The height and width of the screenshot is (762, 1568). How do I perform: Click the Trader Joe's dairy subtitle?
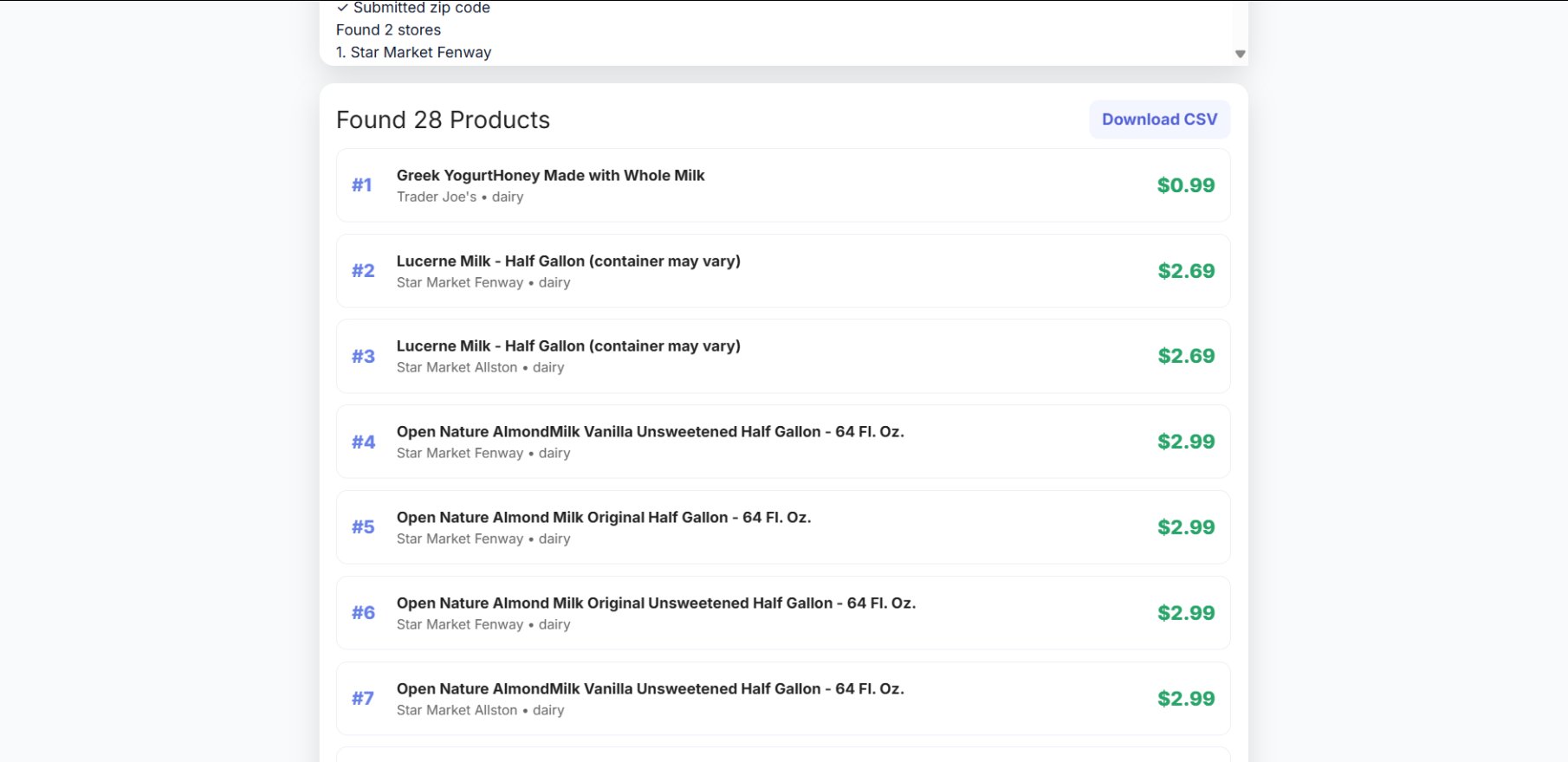point(460,197)
